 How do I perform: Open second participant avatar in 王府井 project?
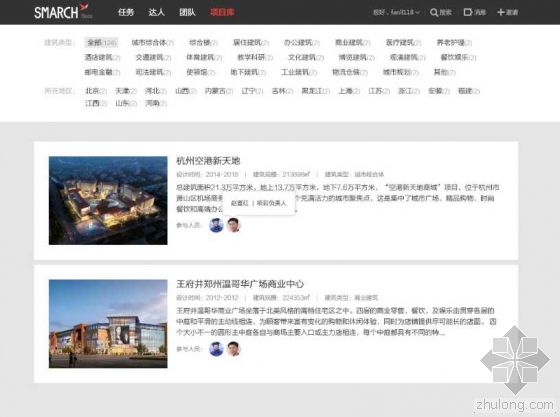(234, 349)
